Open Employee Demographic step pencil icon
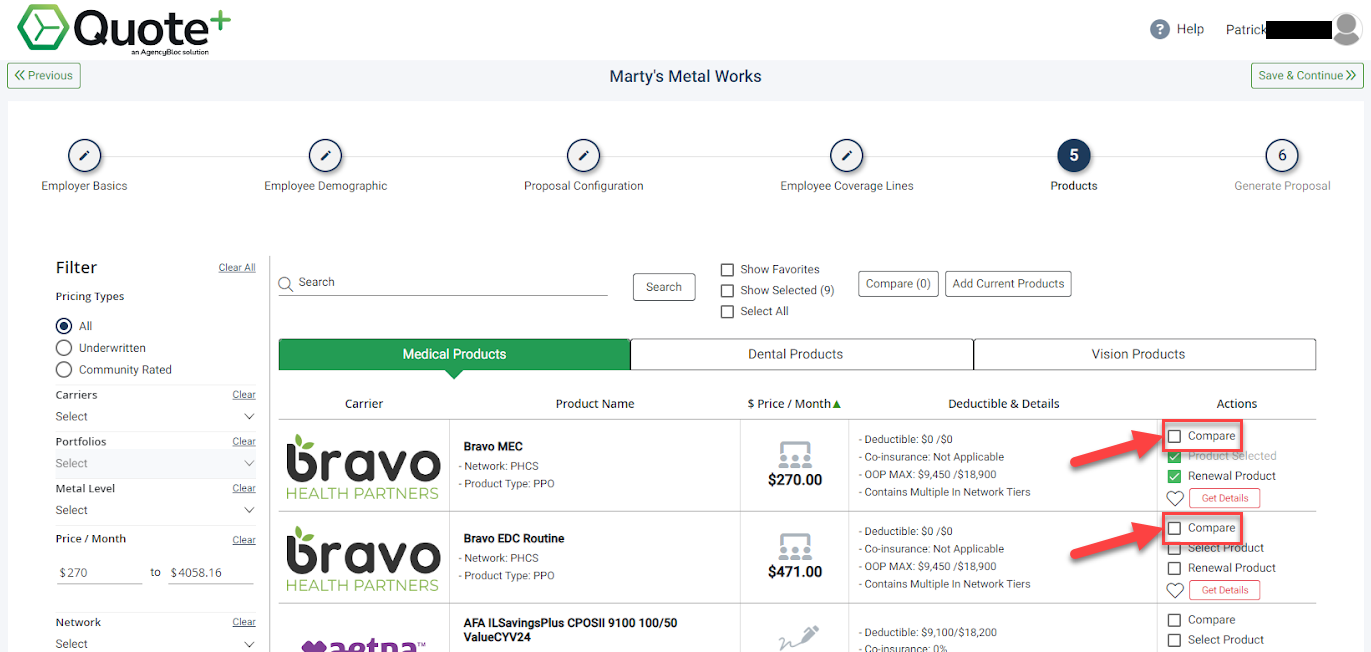Image resolution: width=1371 pixels, height=652 pixels. 325,156
